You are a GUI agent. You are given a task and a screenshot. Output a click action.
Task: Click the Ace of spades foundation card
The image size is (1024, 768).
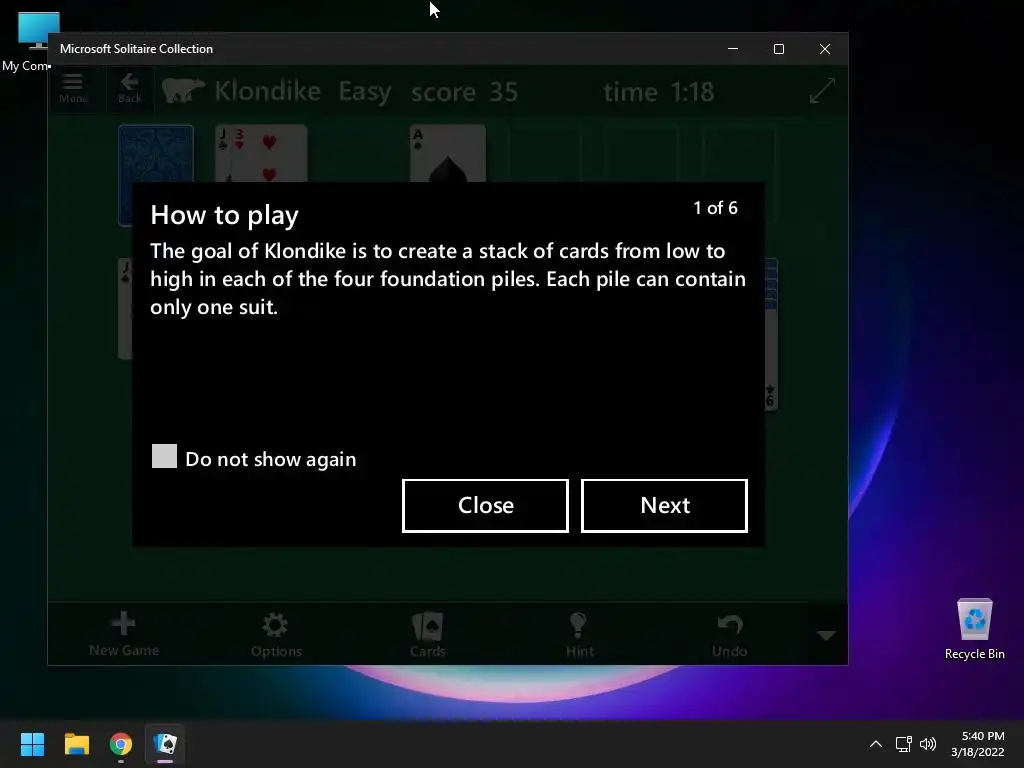tap(448, 154)
